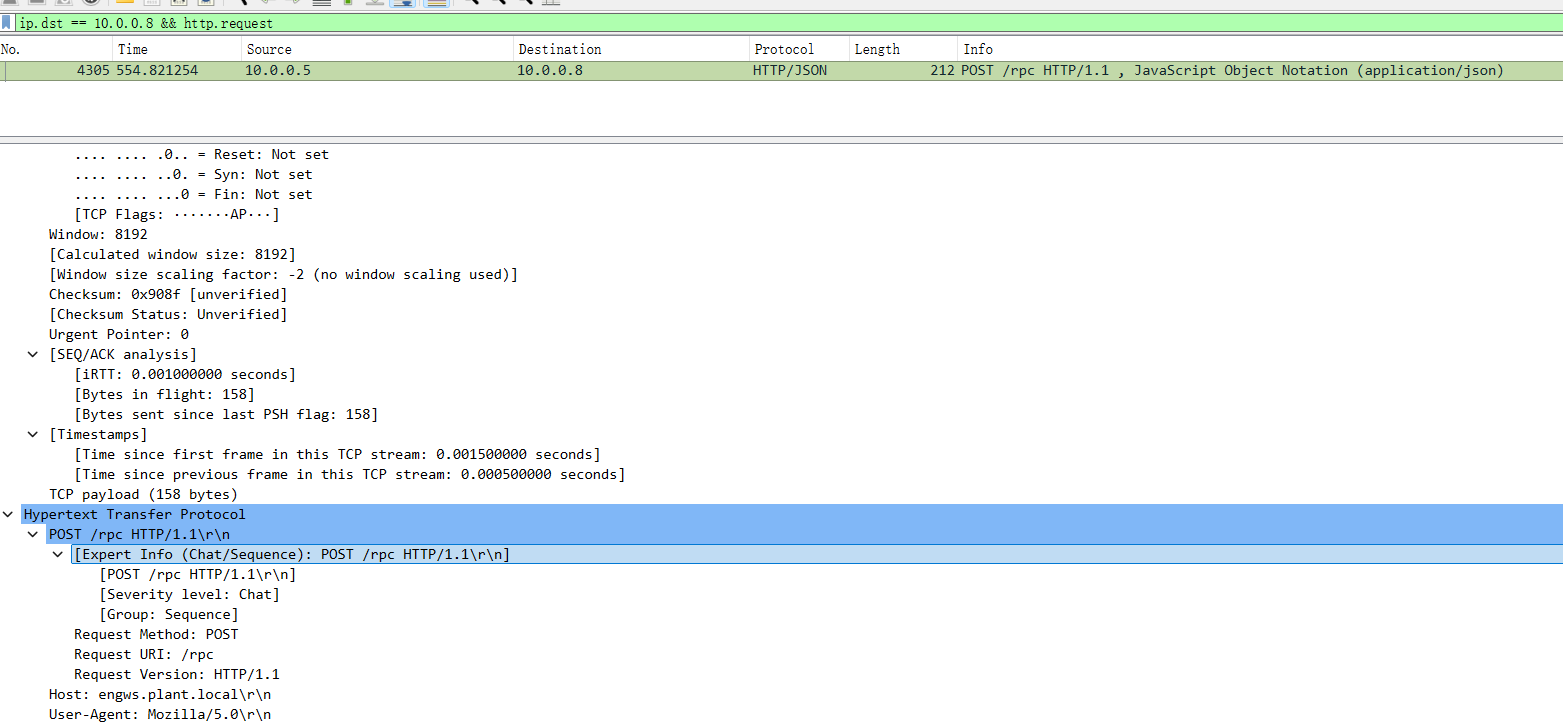
Task: Select the Host: engws.plant.local line
Action: (160, 694)
